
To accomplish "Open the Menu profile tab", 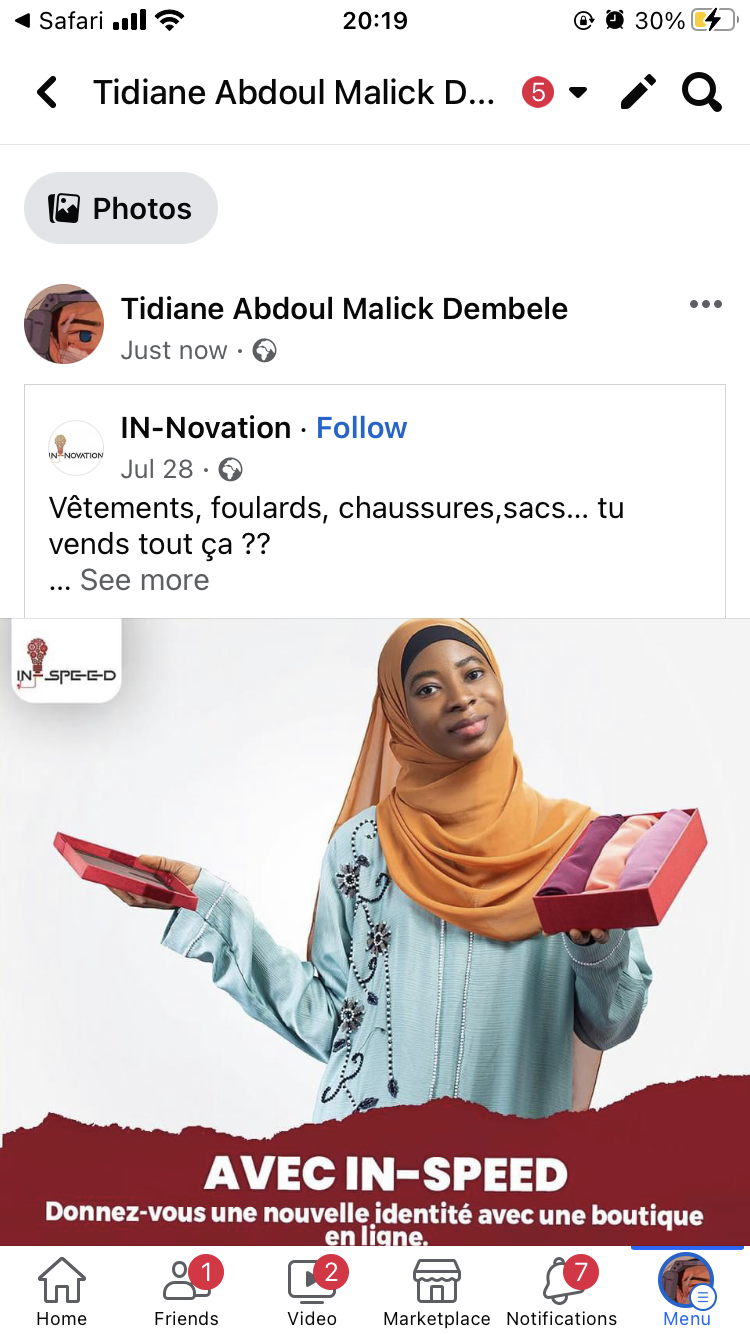I will [x=687, y=1291].
